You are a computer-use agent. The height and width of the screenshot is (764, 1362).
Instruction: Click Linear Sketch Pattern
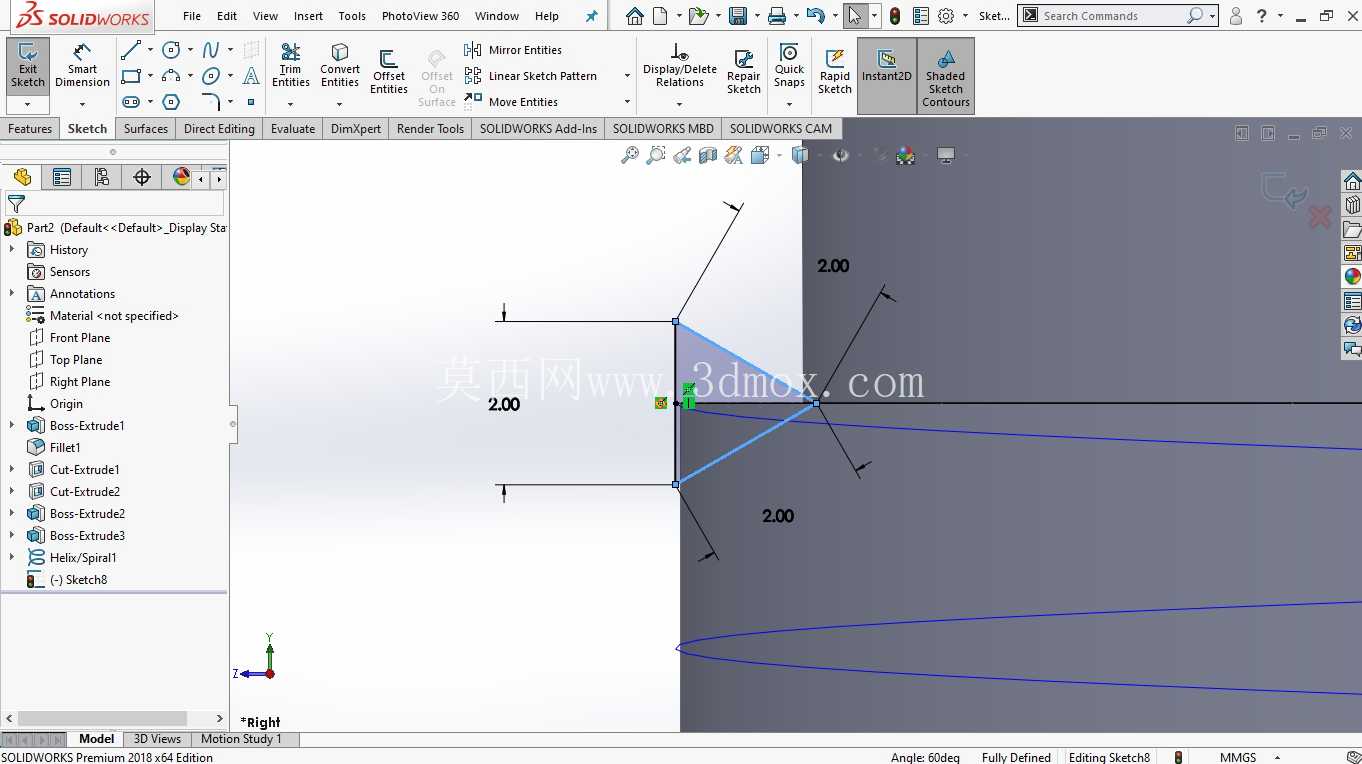[531, 76]
